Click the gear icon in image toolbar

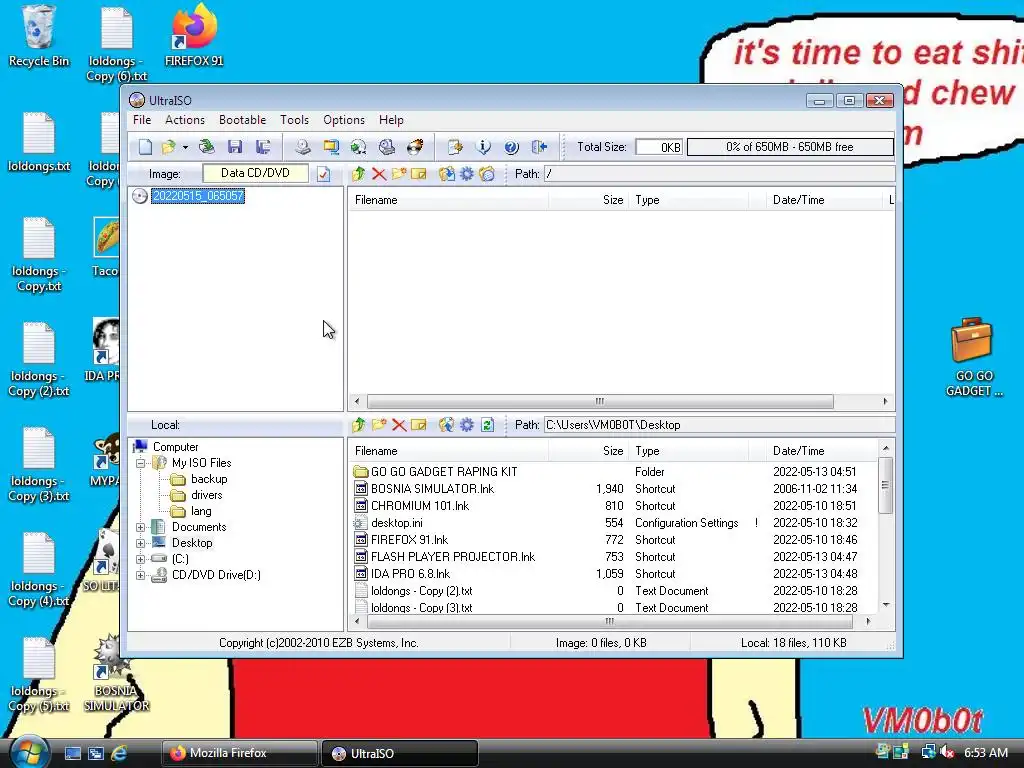(467, 174)
